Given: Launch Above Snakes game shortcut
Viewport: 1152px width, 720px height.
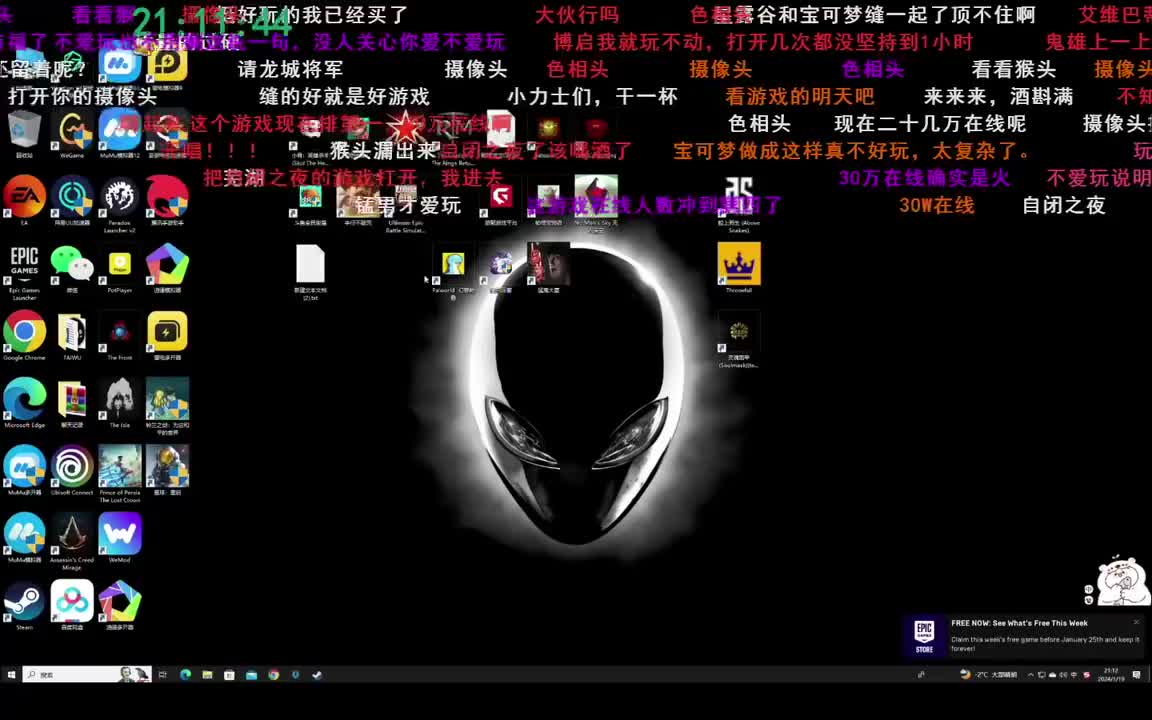Looking at the screenshot, I should coord(739,204).
